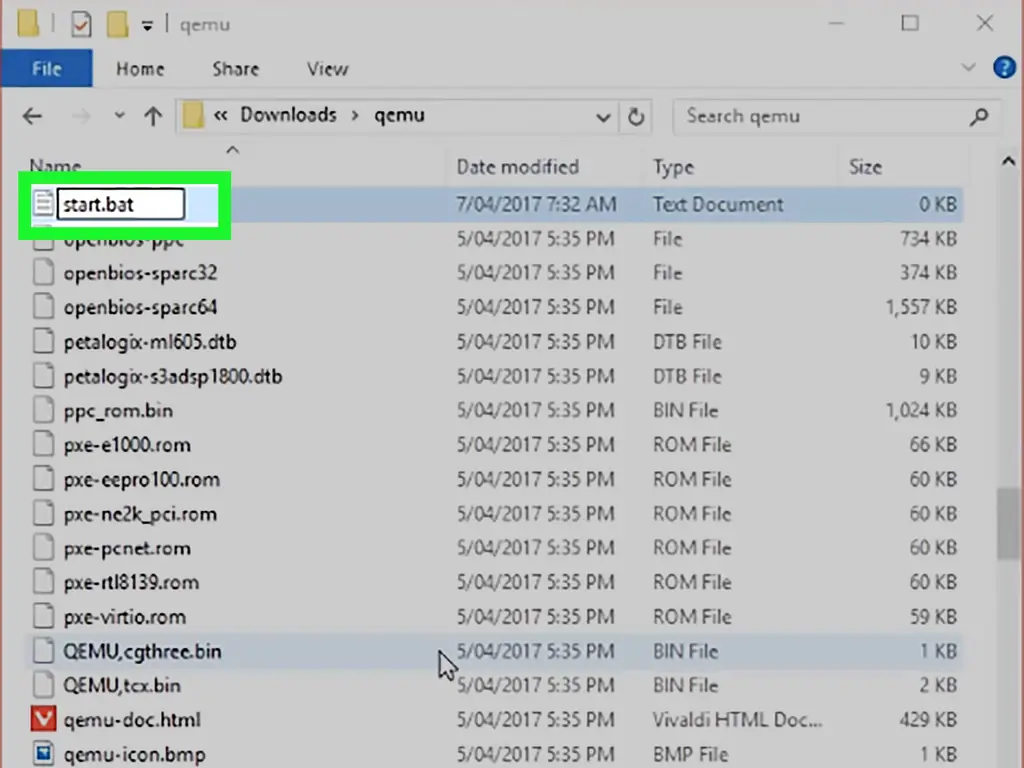
Task: Click the file icon of openbios-sparc32
Action: pos(43,272)
